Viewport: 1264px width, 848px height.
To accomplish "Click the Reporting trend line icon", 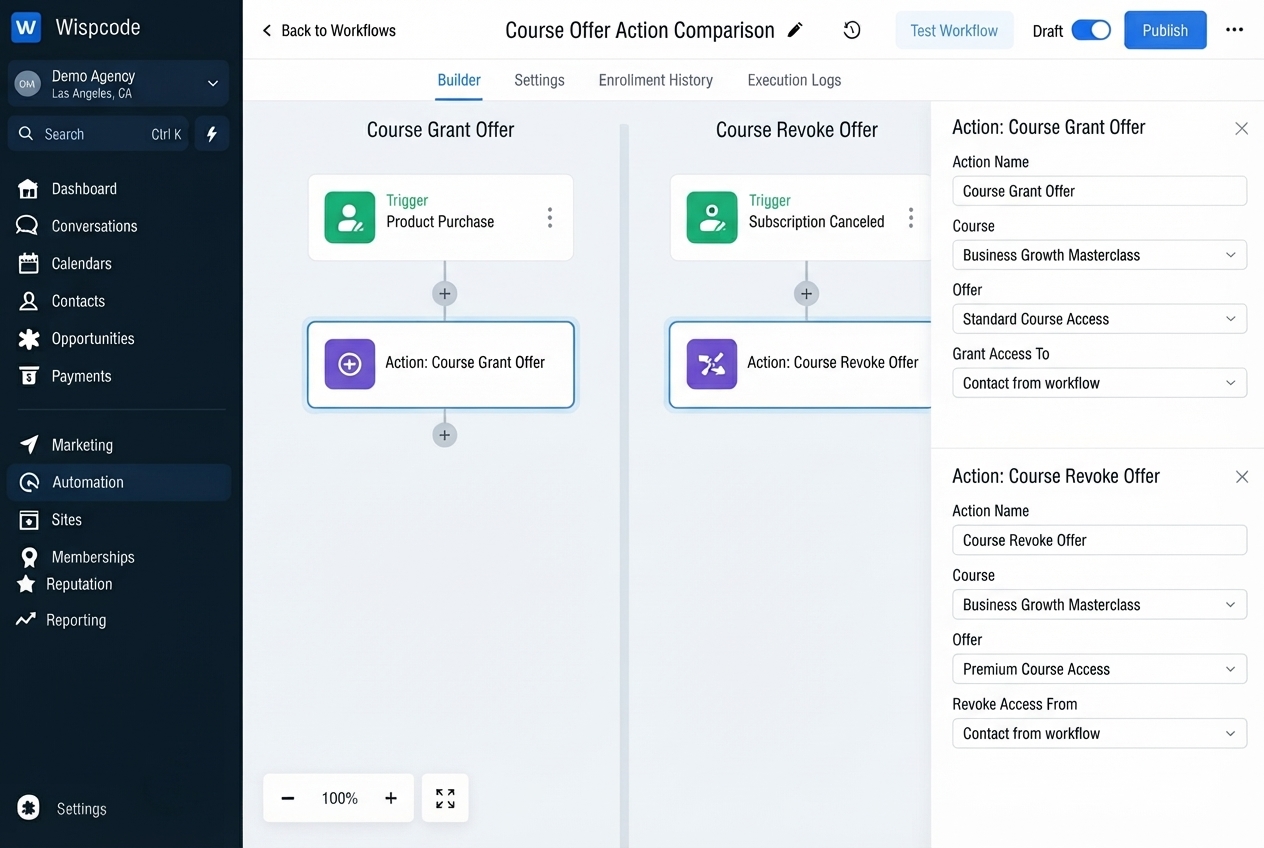I will [x=26, y=620].
